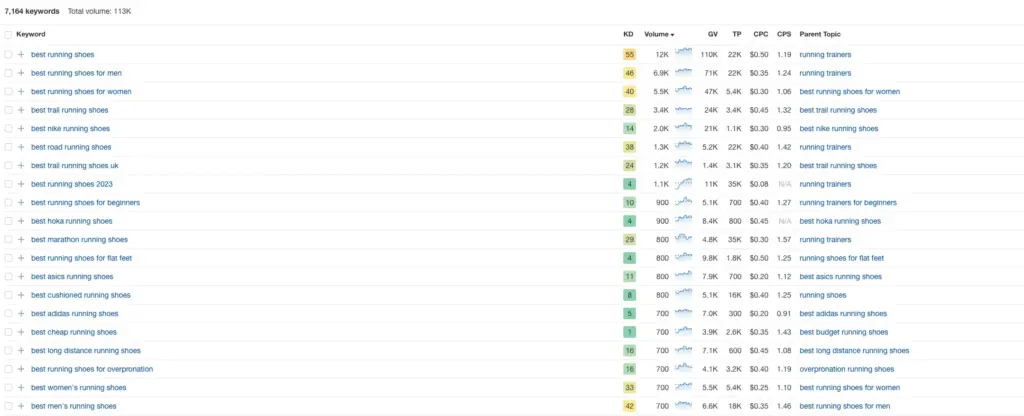This screenshot has height=416, width=1024.
Task: Expand best running shoes for women with plus
Action: pos(21,91)
